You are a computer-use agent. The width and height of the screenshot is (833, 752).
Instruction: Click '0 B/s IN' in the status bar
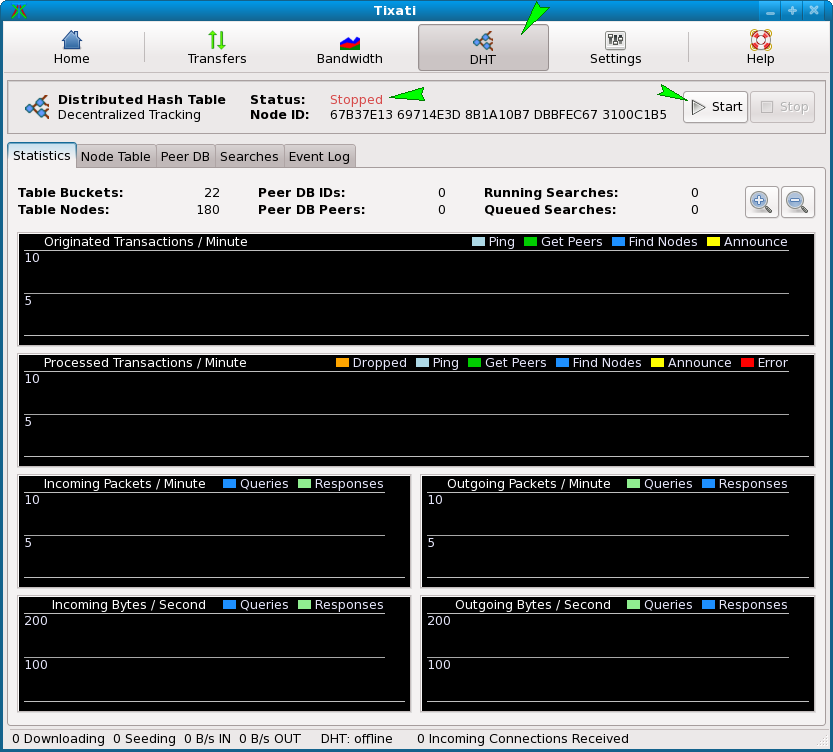[207, 739]
